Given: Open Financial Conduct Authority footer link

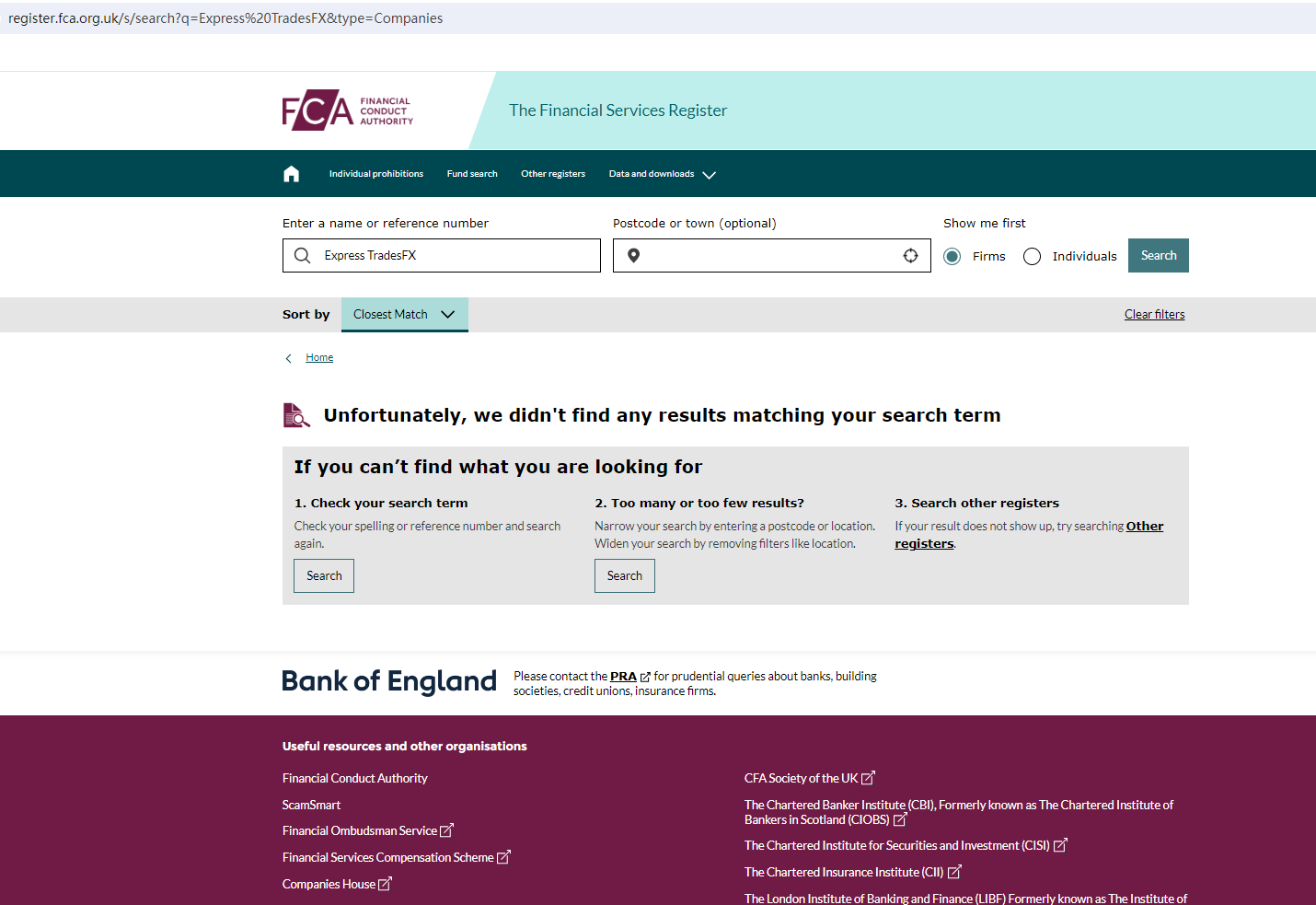Looking at the screenshot, I should pyautogui.click(x=355, y=779).
